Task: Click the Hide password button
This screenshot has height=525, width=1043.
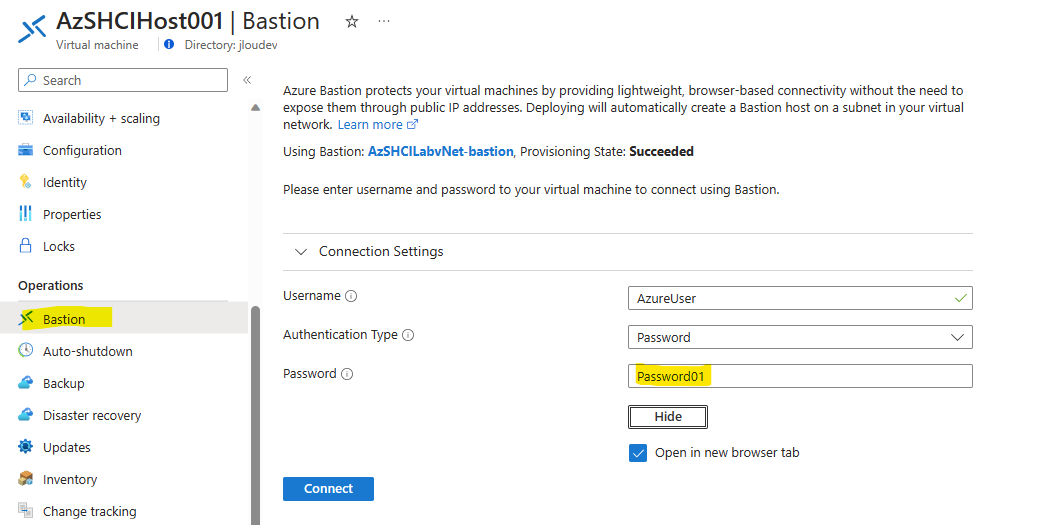Action: point(668,417)
